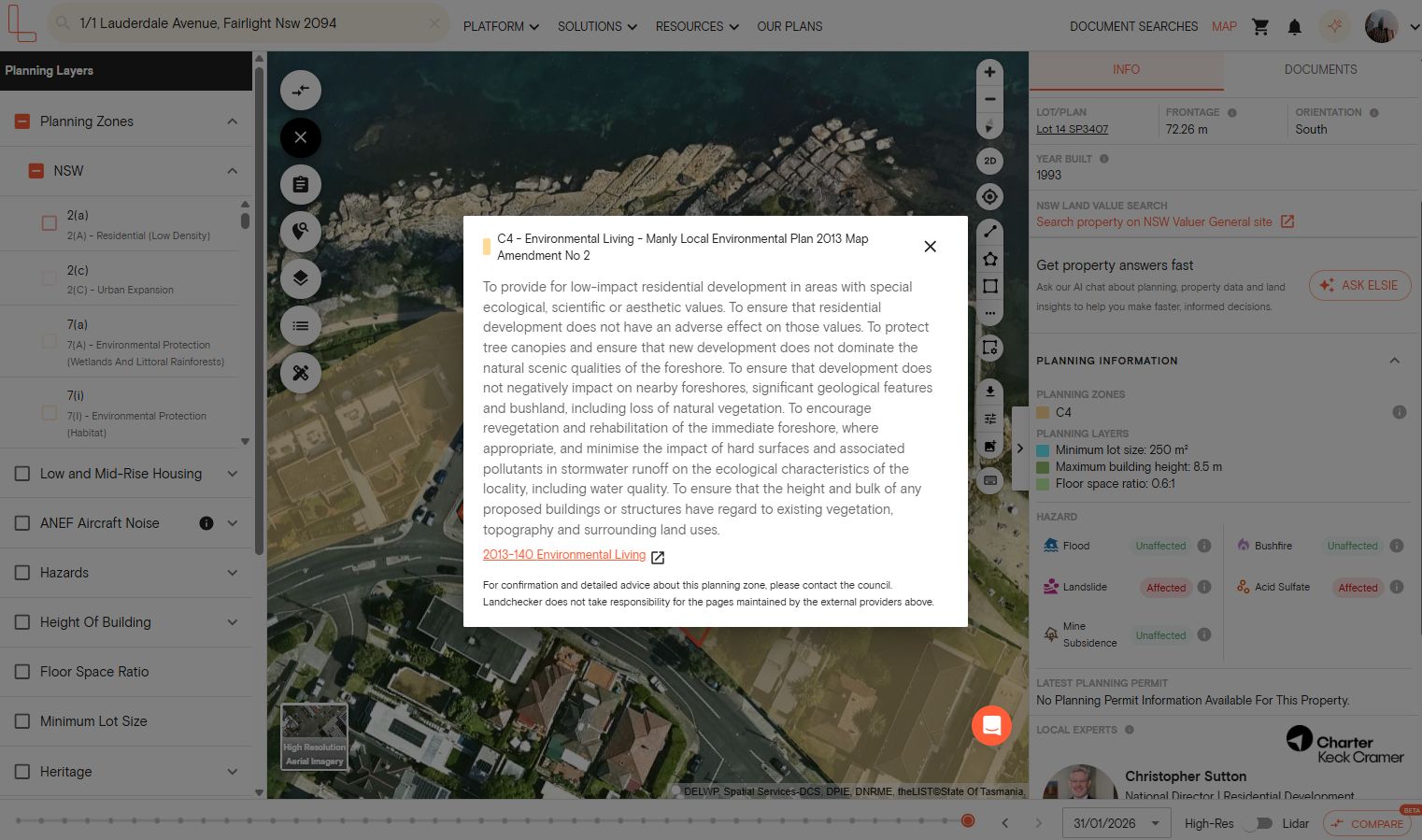
Task: Expand Low and Mid-Rise Housing chevron
Action: pos(233,474)
